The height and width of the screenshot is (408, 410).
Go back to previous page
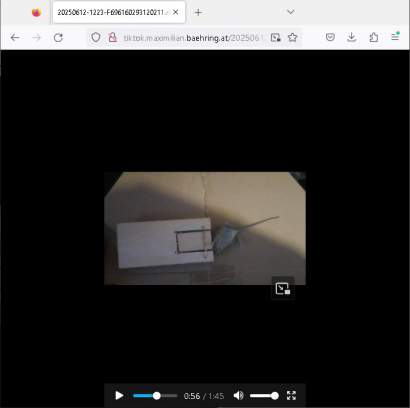pos(15,38)
